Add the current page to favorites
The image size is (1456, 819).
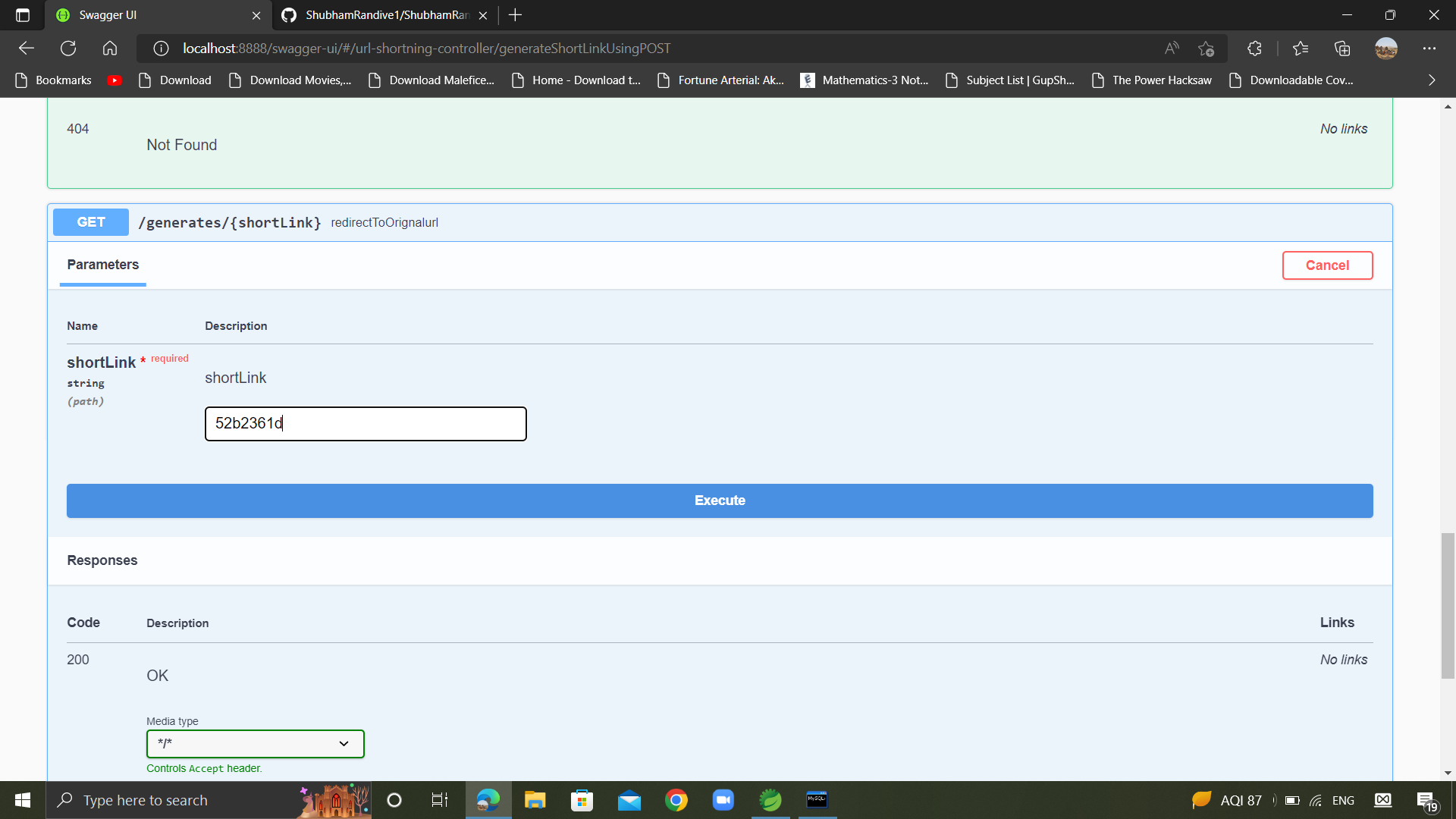click(x=1207, y=48)
